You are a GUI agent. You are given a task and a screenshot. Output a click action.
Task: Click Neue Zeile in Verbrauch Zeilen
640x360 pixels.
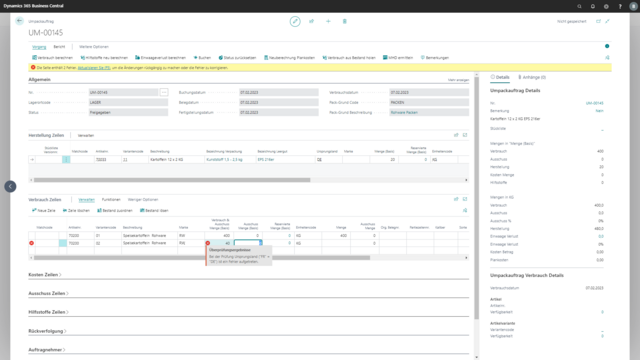44,211
